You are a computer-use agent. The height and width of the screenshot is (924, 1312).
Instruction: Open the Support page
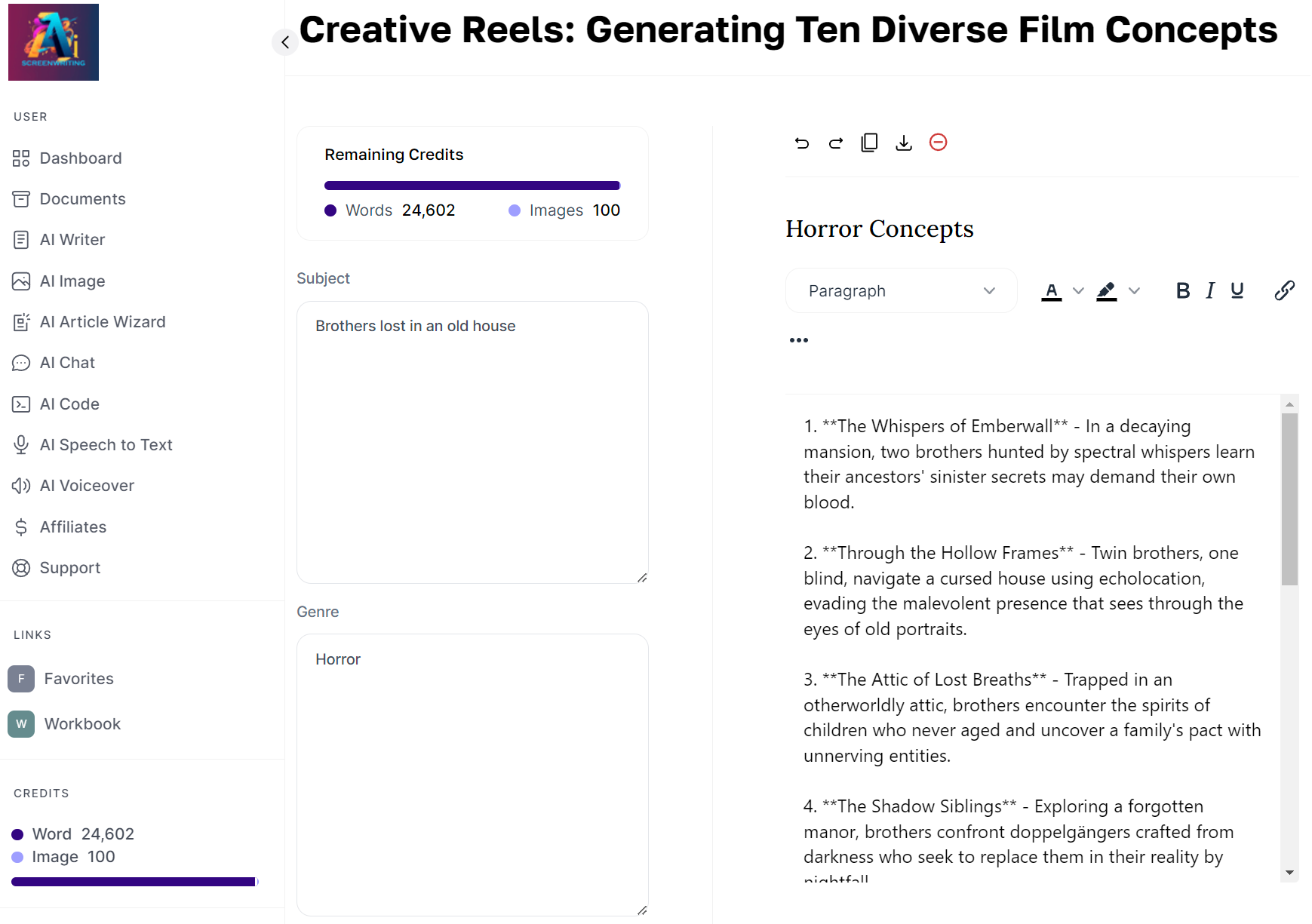click(69, 567)
